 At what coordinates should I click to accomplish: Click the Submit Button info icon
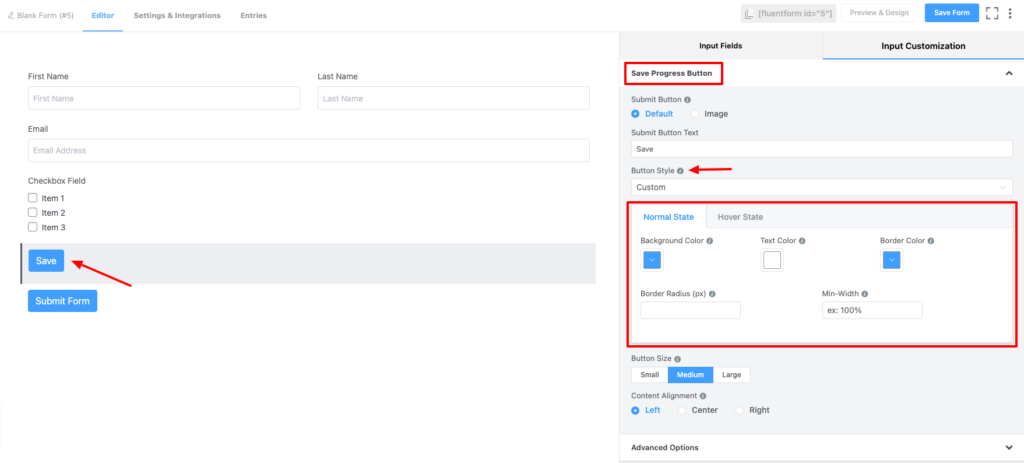(687, 100)
